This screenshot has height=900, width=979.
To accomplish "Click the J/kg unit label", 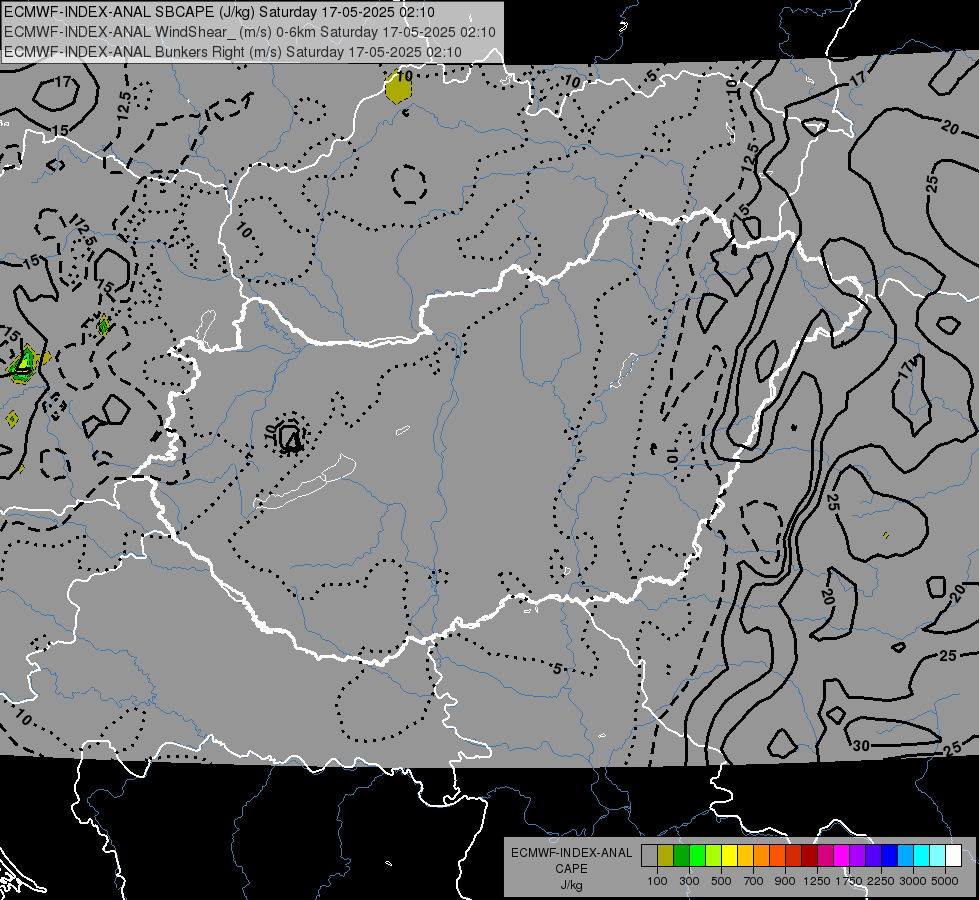I will pos(571,885).
